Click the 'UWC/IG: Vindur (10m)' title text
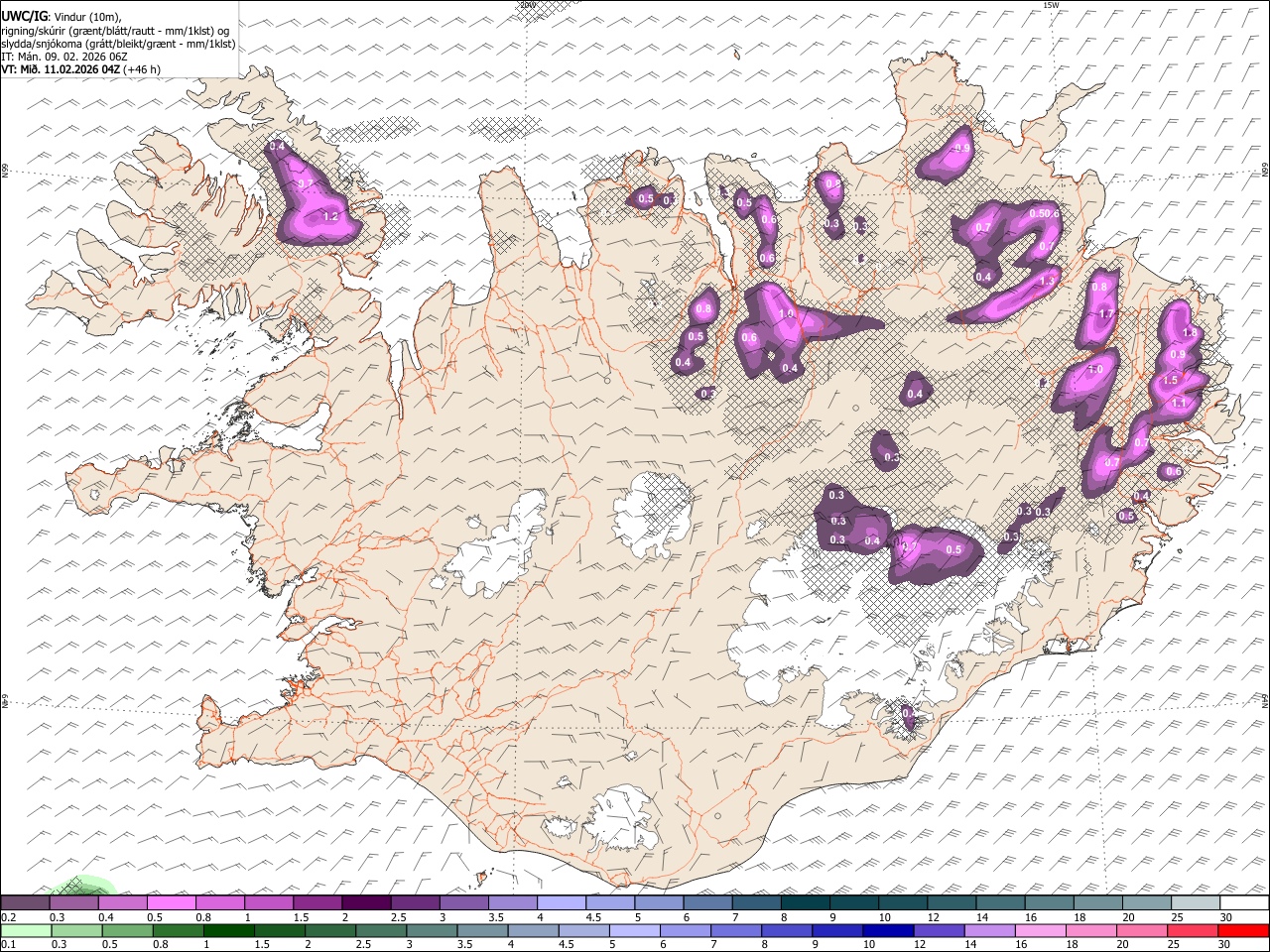This screenshot has height=952, width=1270. coord(62,16)
